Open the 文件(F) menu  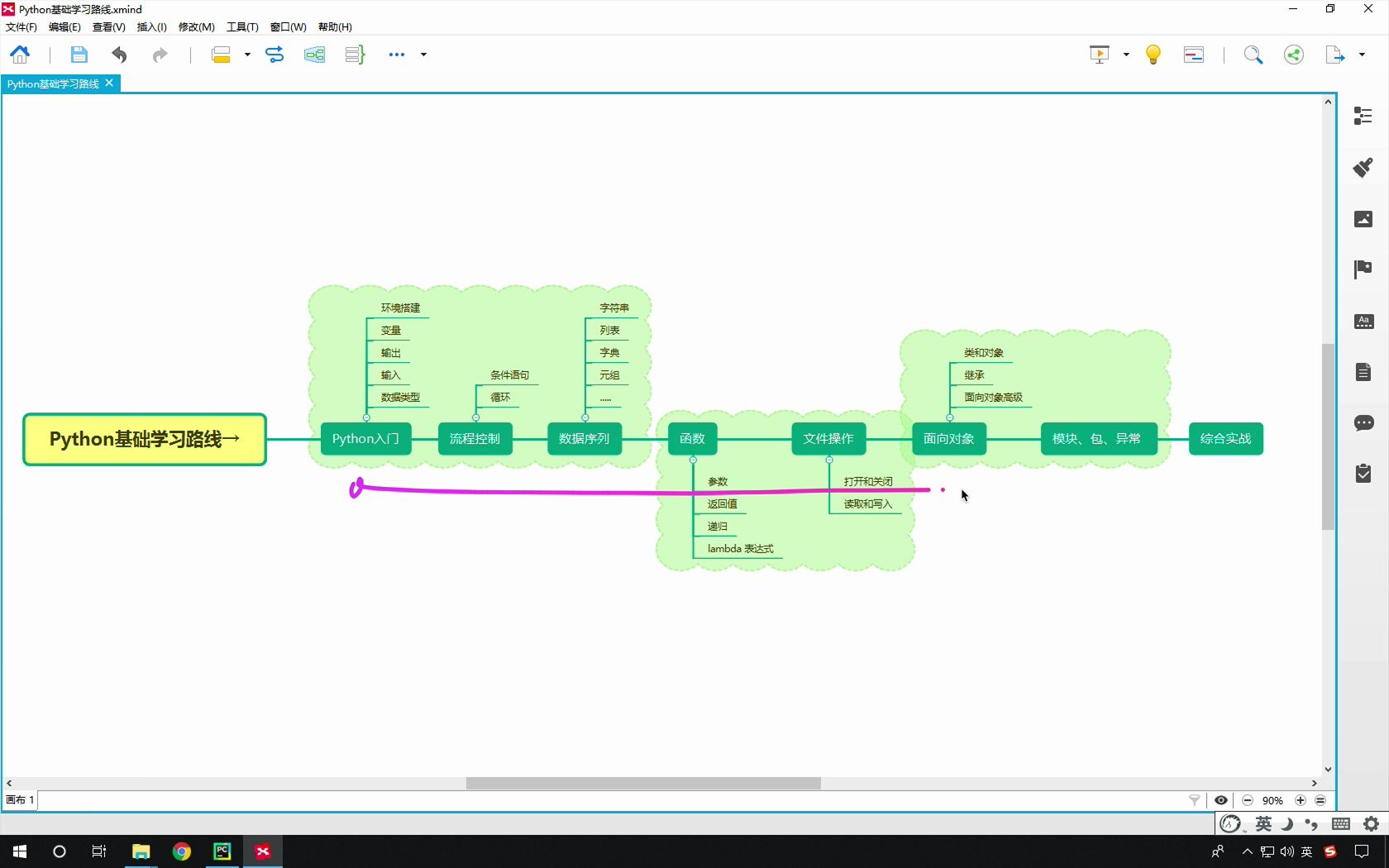click(x=21, y=27)
